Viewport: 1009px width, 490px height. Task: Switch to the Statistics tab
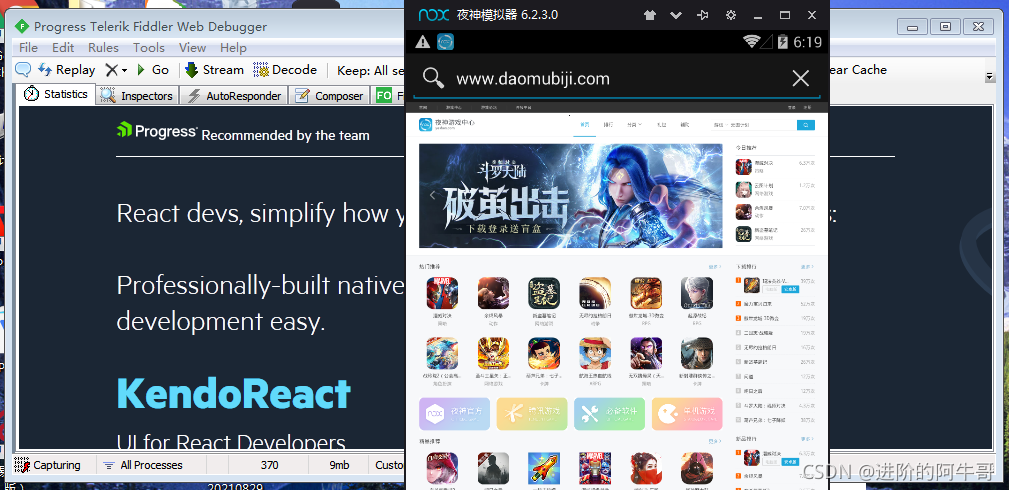(x=56, y=94)
